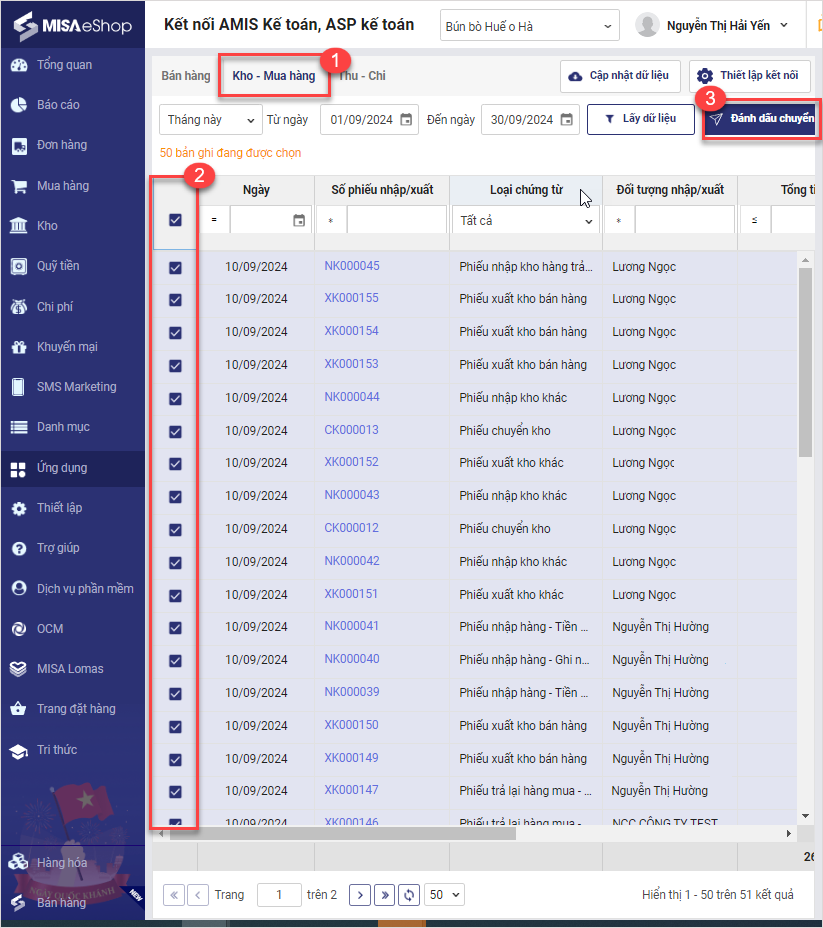The width and height of the screenshot is (823, 928).
Task: Open calendar picker for Đến ngày
Action: (566, 120)
